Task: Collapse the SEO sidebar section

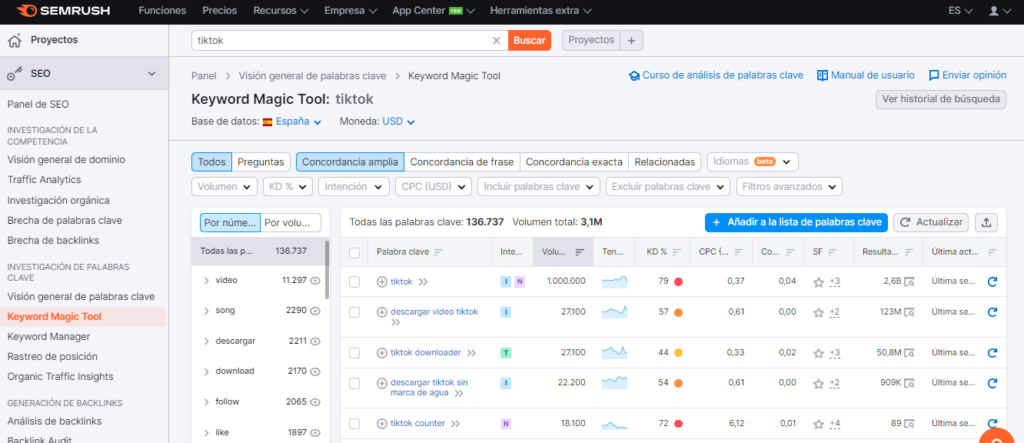Action: coord(152,74)
